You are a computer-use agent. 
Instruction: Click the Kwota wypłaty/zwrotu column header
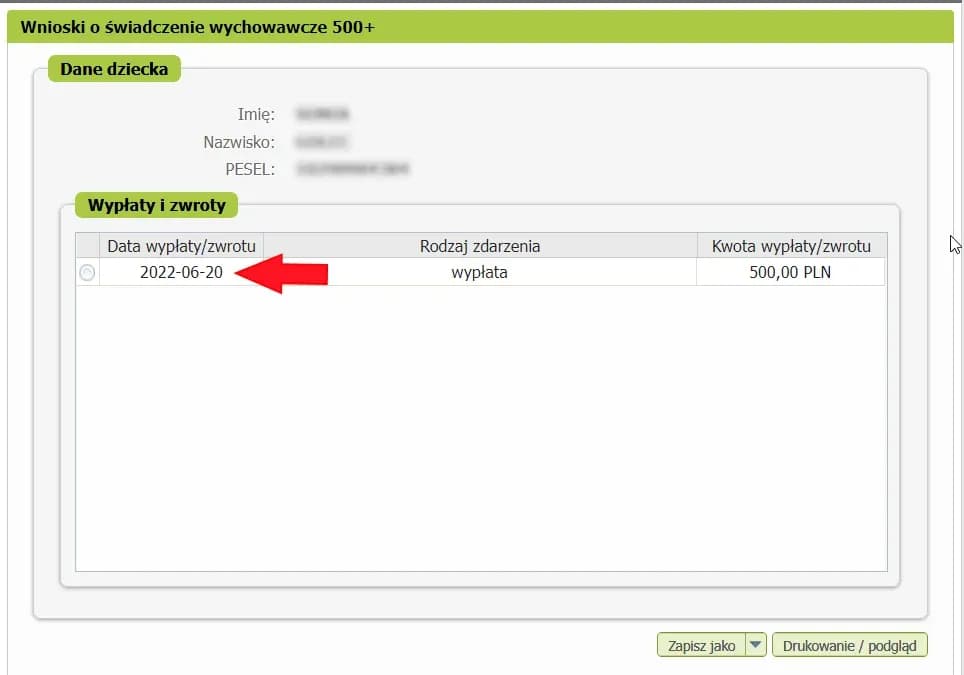(790, 246)
